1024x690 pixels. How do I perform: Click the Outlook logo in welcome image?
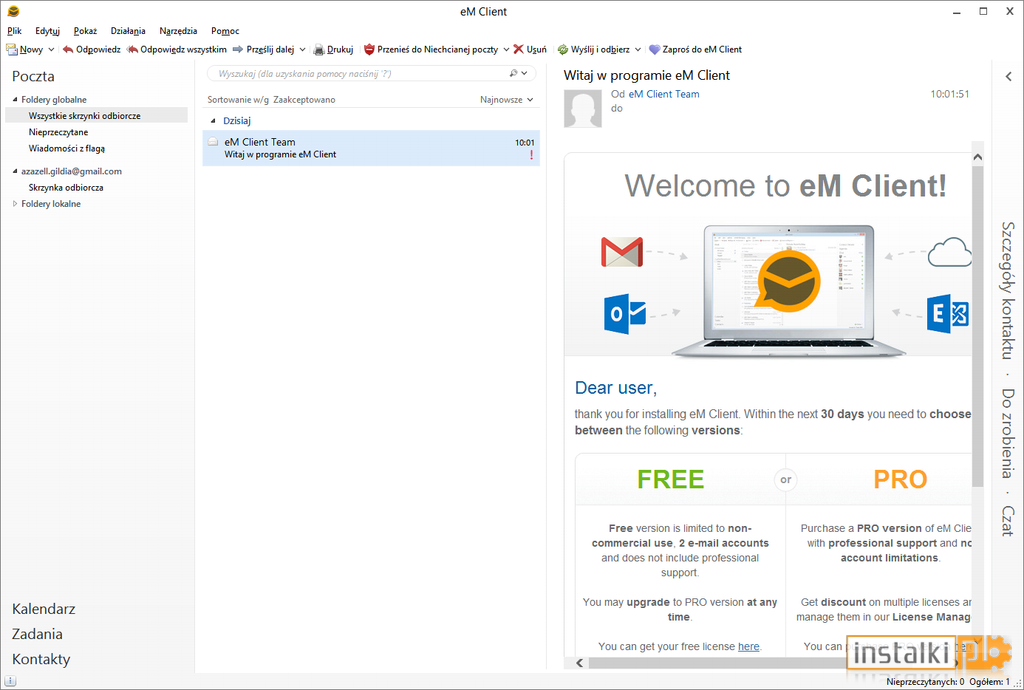tap(625, 314)
